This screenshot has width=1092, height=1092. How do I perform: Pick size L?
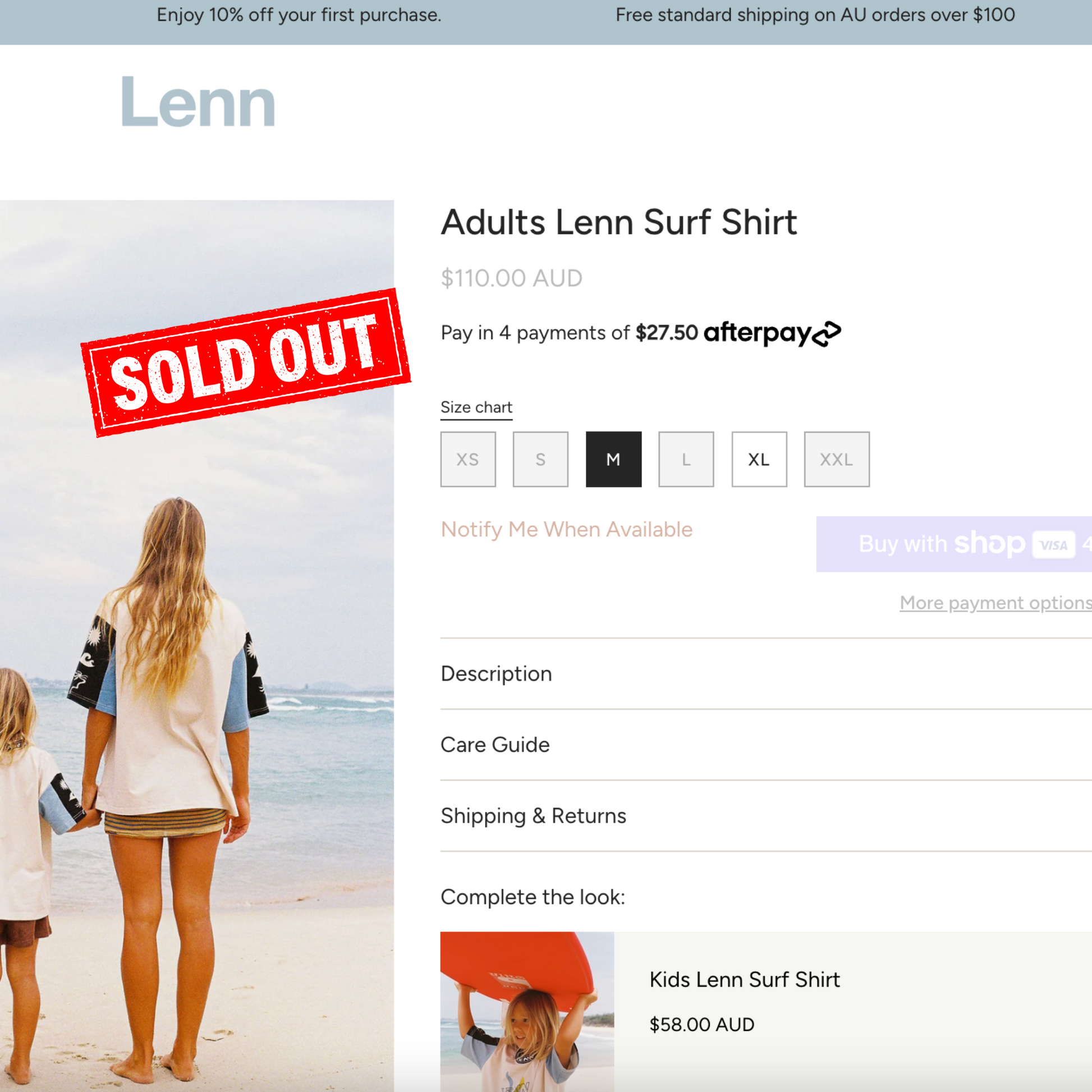coord(686,459)
